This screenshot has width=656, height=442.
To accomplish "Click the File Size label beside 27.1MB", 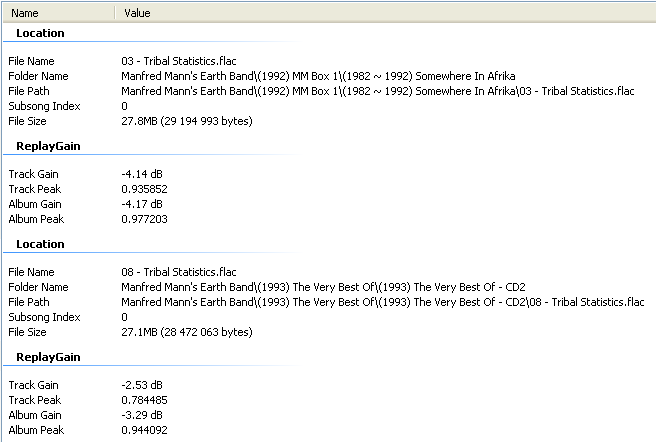I will pyautogui.click(x=27, y=332).
